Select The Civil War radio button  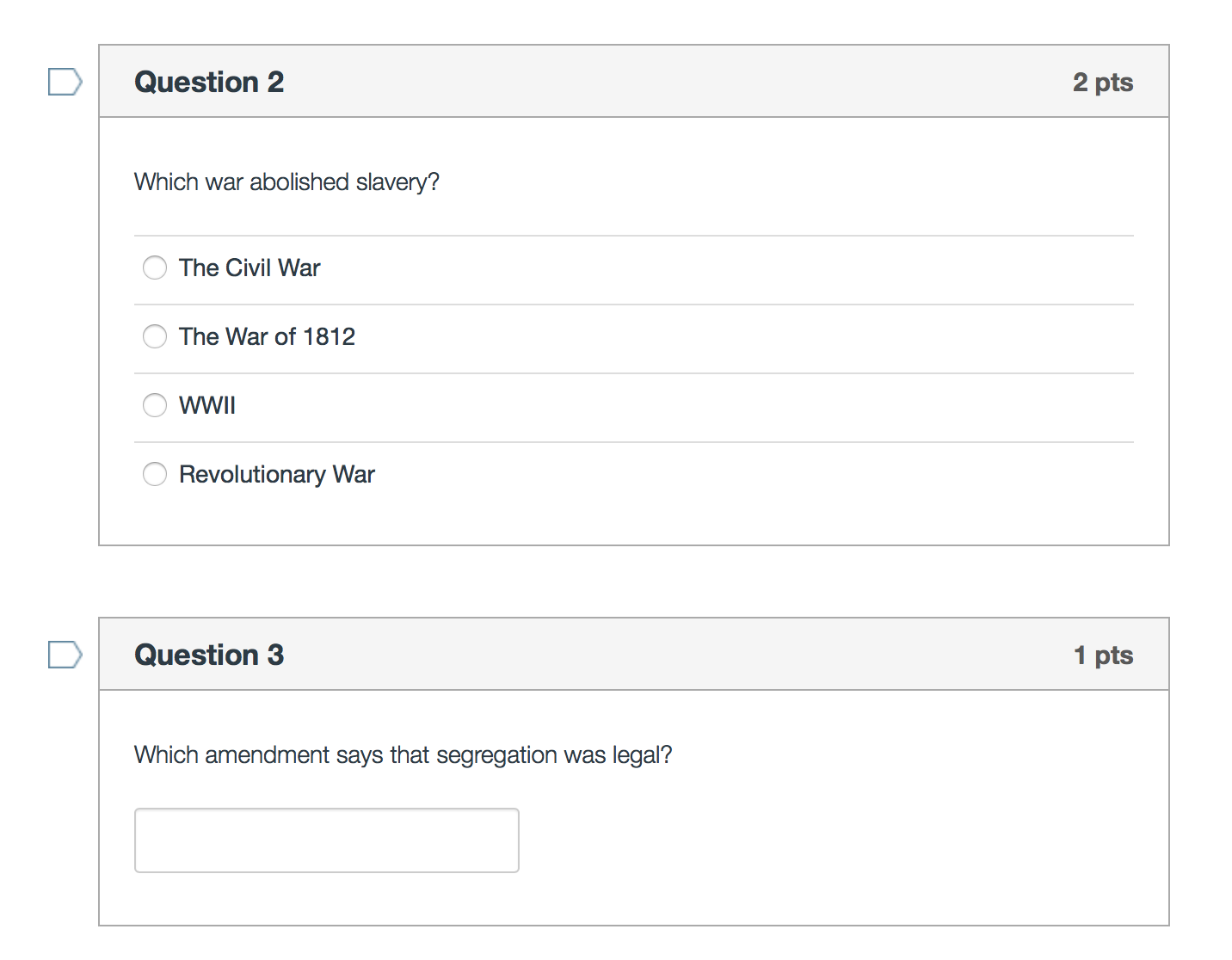click(x=155, y=268)
